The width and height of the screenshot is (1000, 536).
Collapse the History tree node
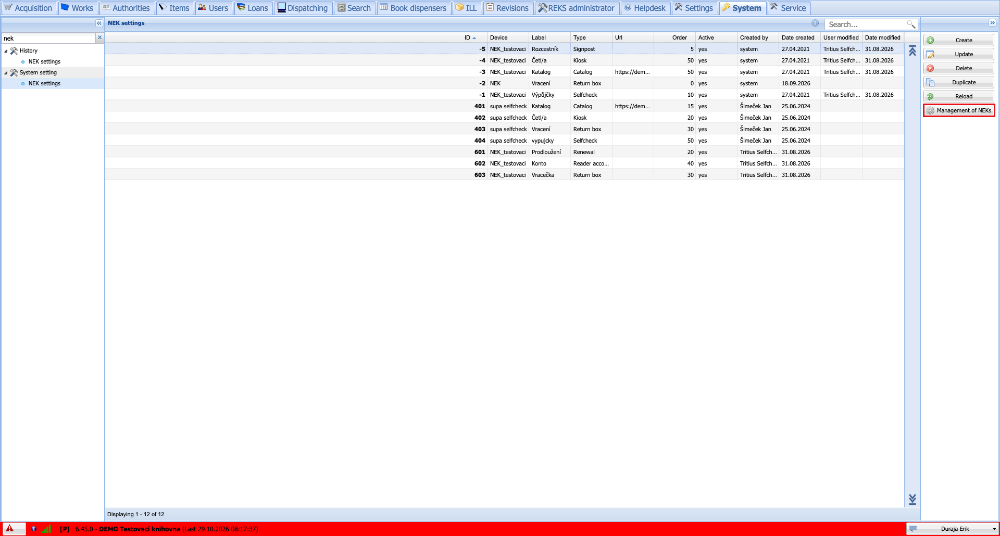[x=6, y=50]
